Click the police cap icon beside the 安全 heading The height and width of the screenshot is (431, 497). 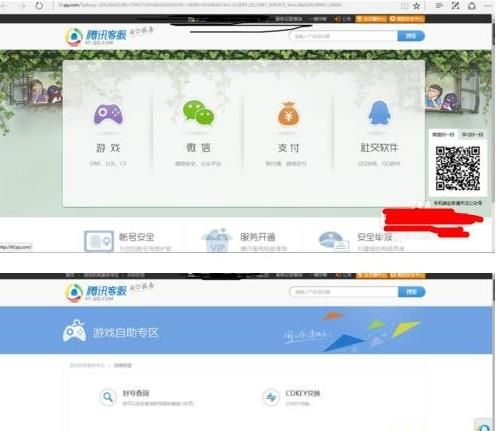333,241
